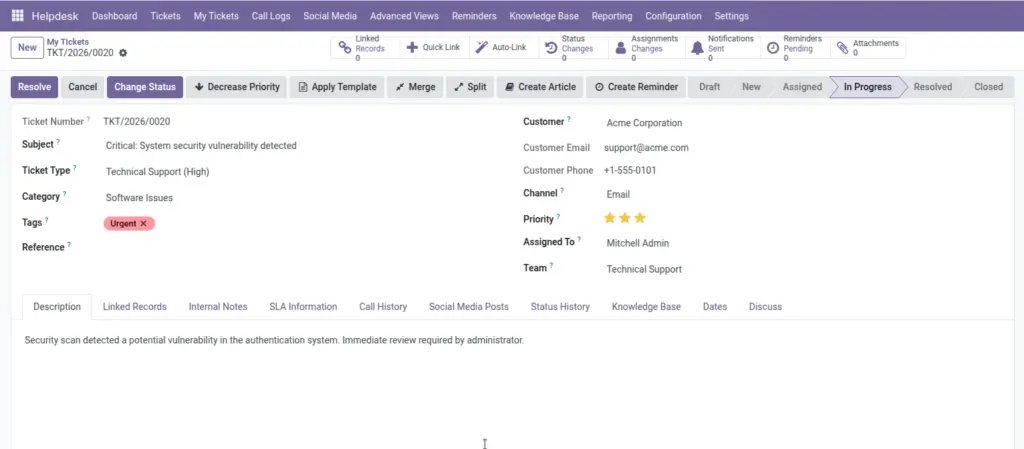Switch to Discuss tab
The height and width of the screenshot is (449, 1024).
765,306
